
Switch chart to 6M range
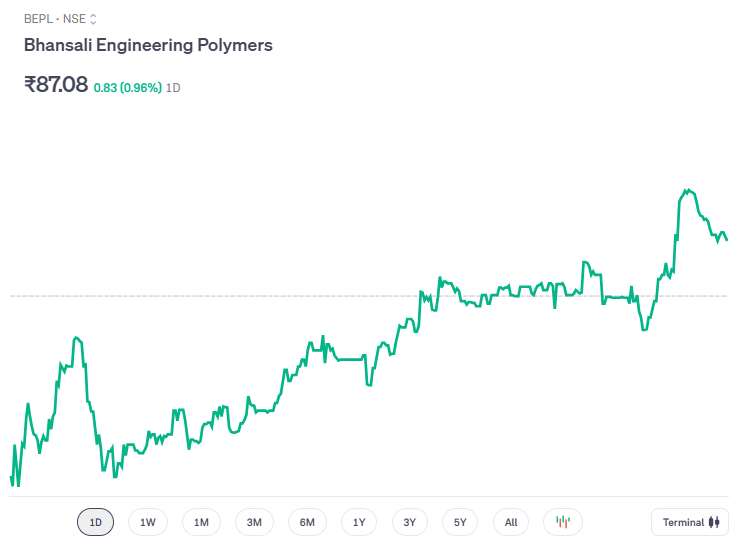point(307,522)
